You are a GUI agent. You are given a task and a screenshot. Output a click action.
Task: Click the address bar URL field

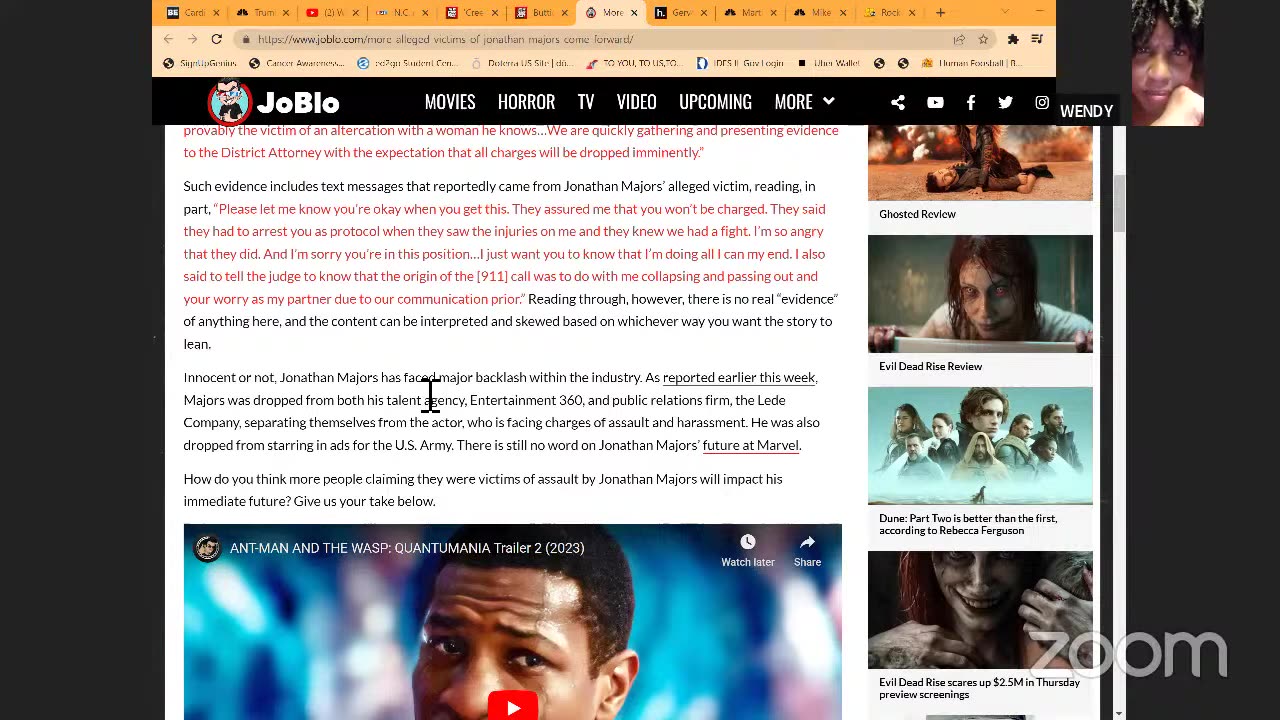[x=600, y=39]
